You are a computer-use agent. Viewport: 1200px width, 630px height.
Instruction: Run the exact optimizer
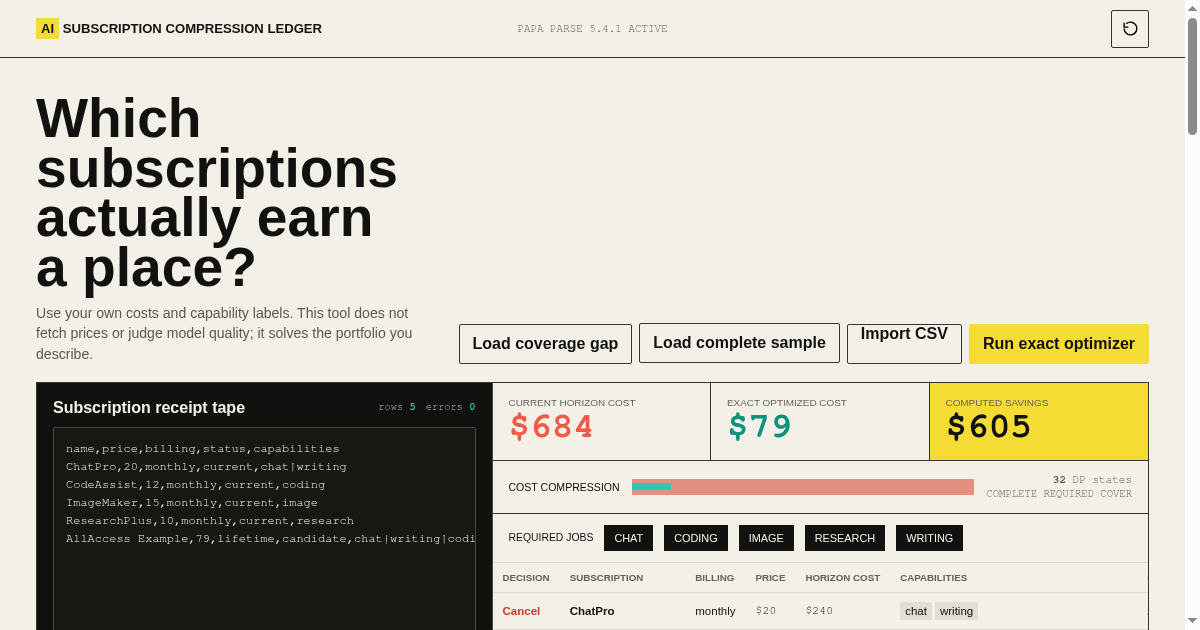(x=1059, y=344)
